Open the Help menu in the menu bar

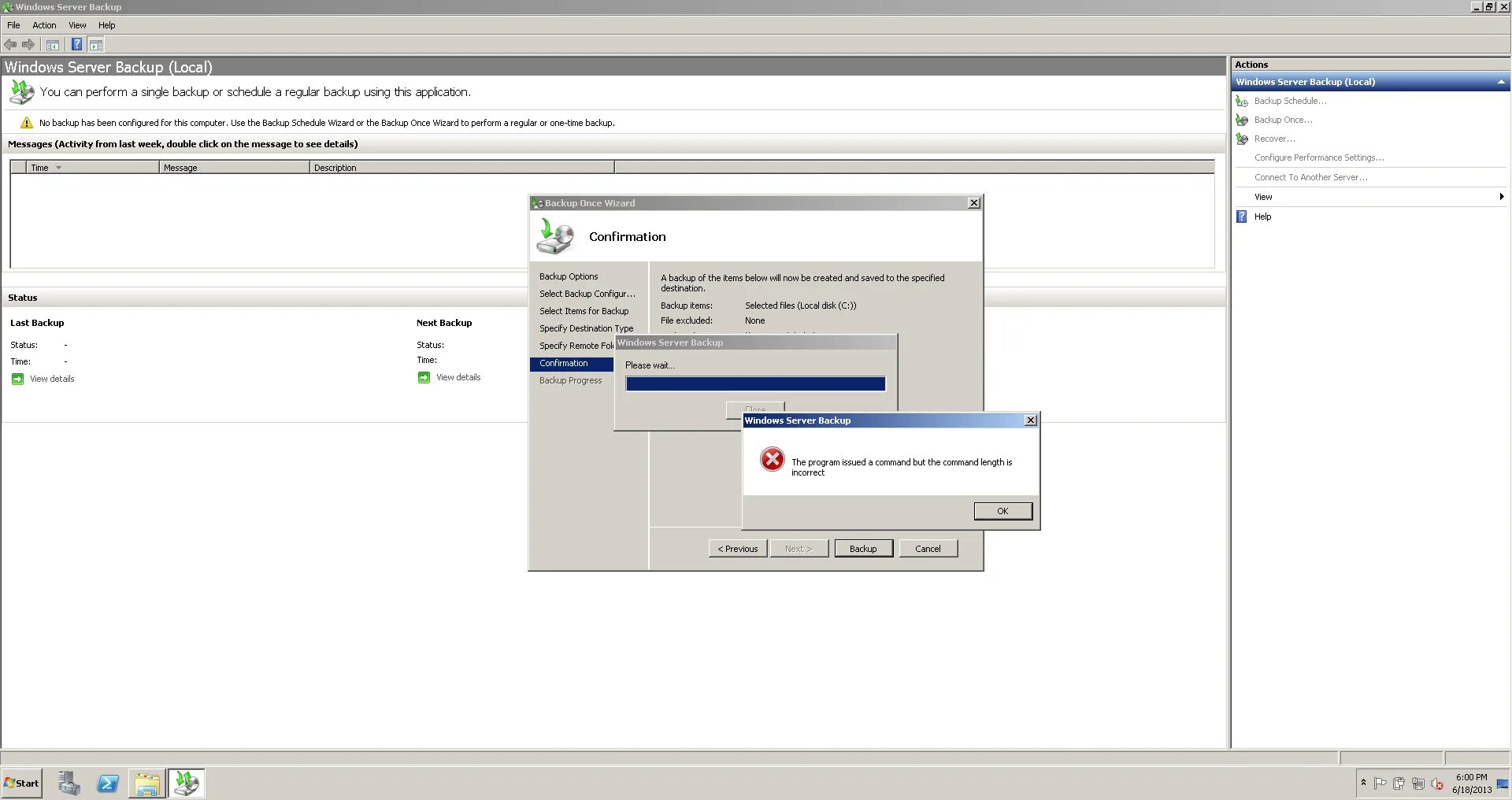pos(107,25)
